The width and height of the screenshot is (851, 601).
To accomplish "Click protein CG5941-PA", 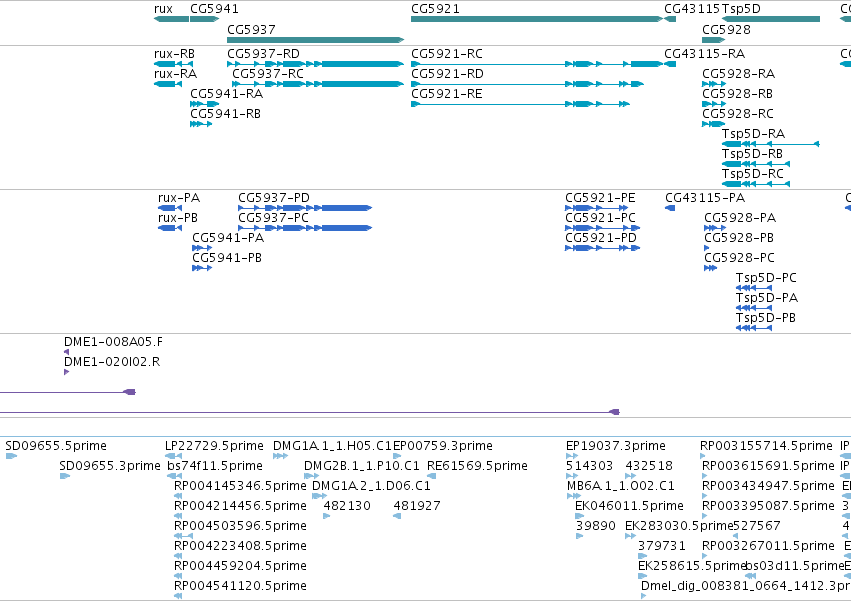I will [x=228, y=238].
